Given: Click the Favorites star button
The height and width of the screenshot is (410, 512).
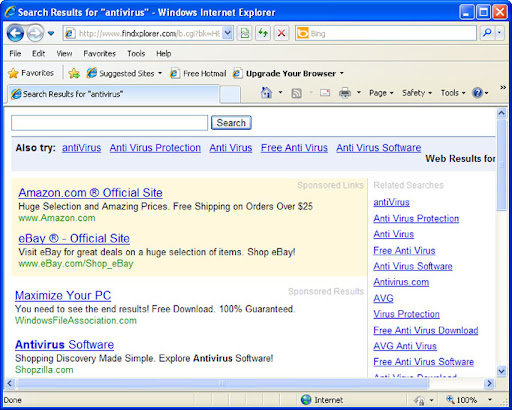Looking at the screenshot, I should click(x=31, y=73).
